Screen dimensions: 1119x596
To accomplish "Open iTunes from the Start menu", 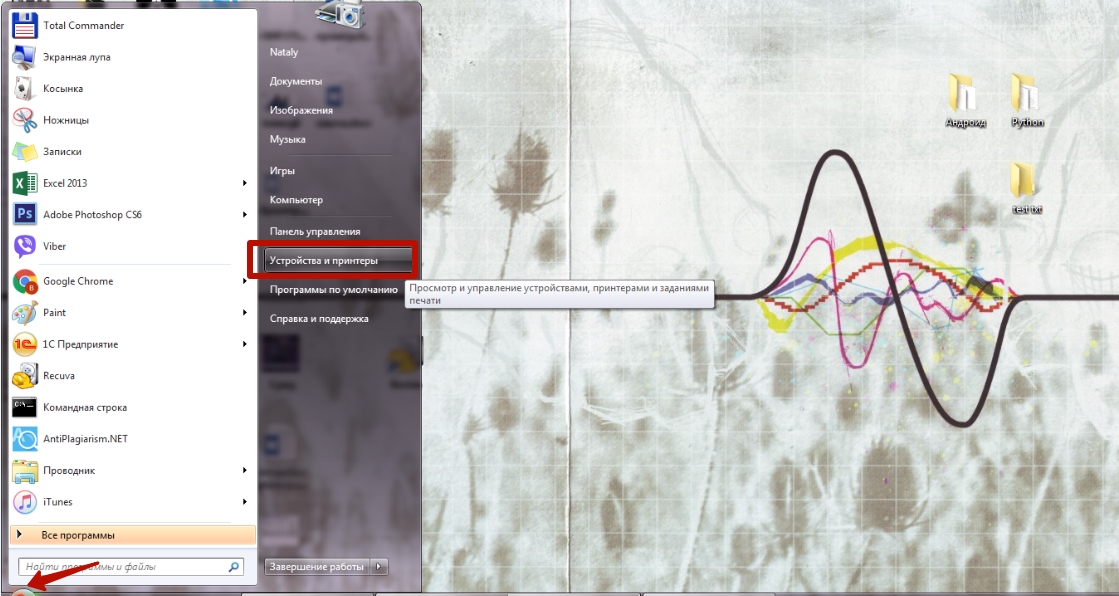I will click(57, 502).
